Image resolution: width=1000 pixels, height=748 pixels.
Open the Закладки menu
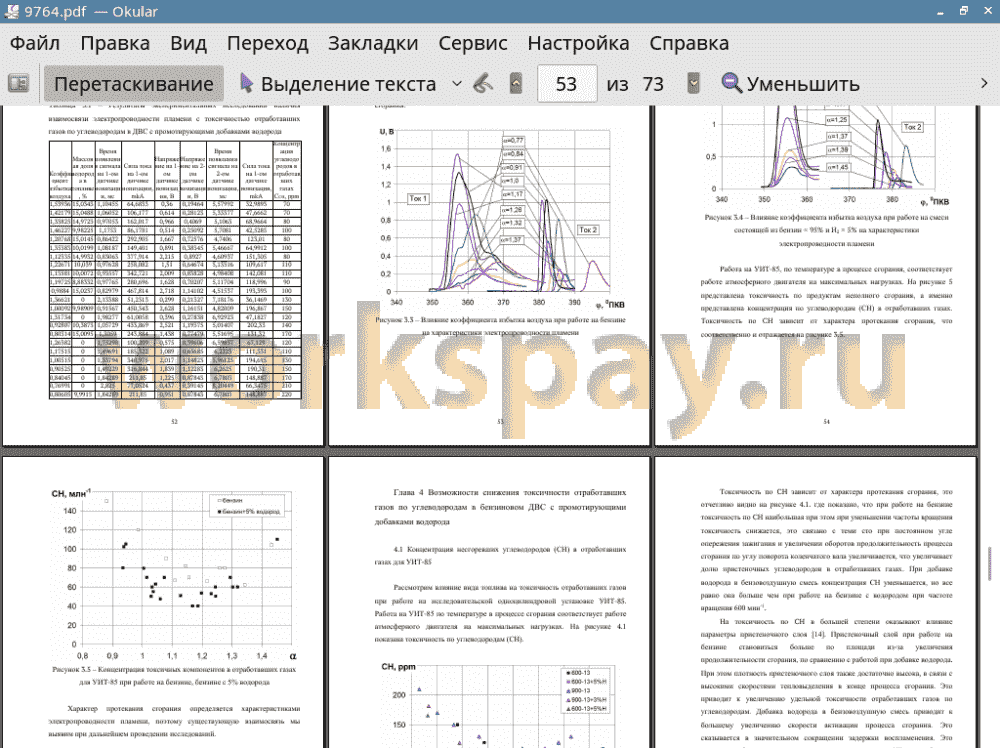pyautogui.click(x=373, y=43)
